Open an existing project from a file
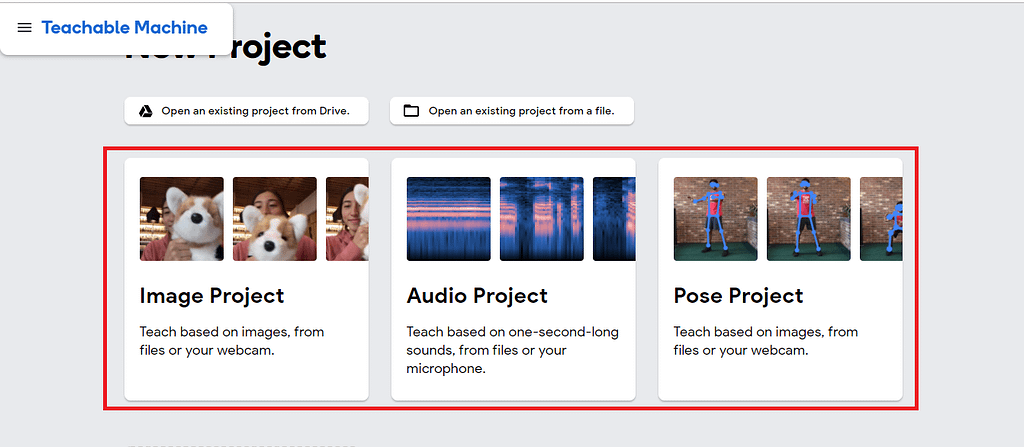 [512, 111]
